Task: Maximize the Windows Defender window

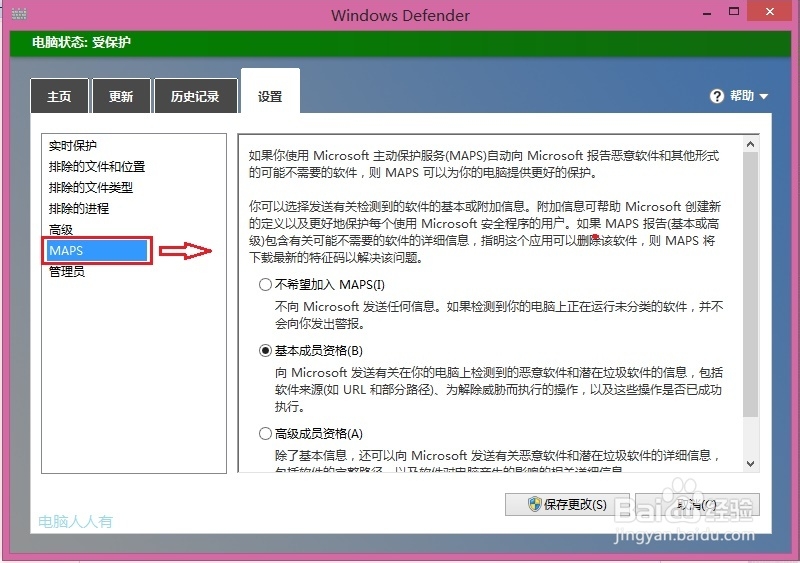Action: (734, 11)
